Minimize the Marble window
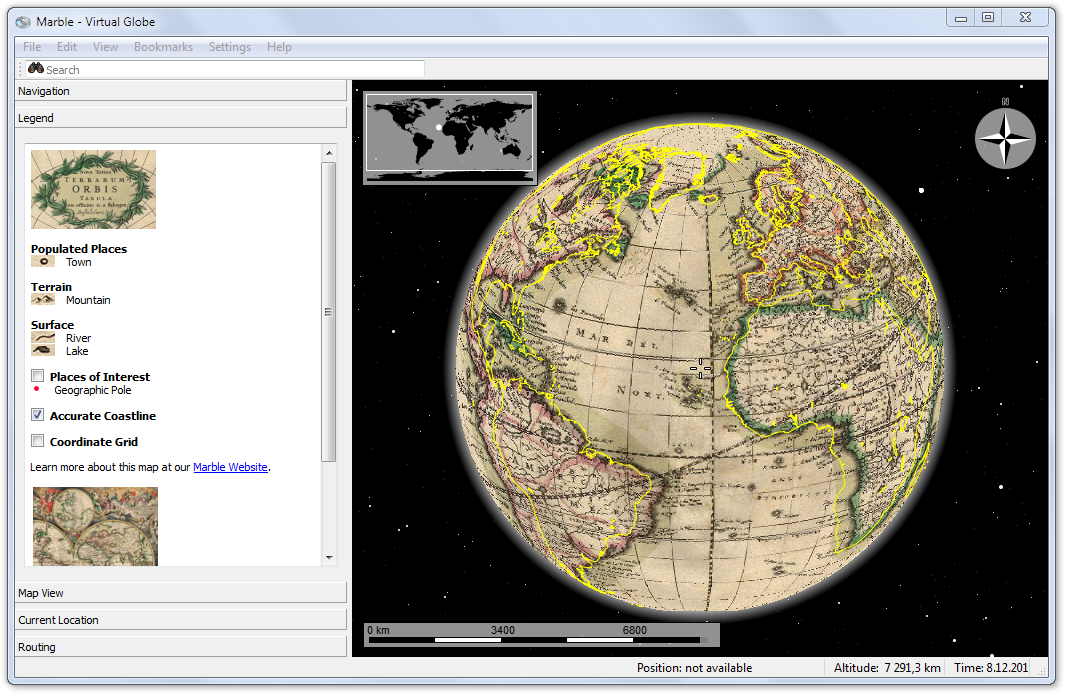Image resolution: width=1066 pixels, height=694 pixels. point(961,18)
